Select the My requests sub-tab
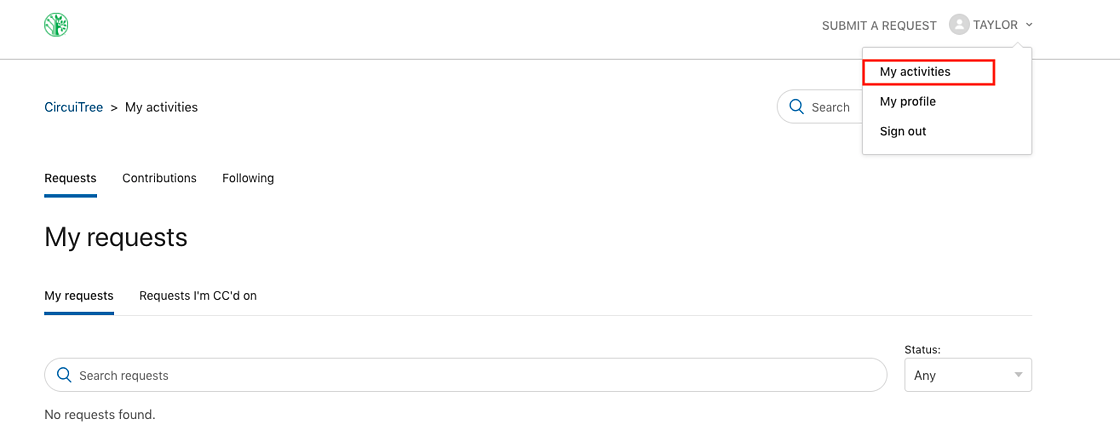Viewport: 1120px width, 448px height. click(79, 296)
